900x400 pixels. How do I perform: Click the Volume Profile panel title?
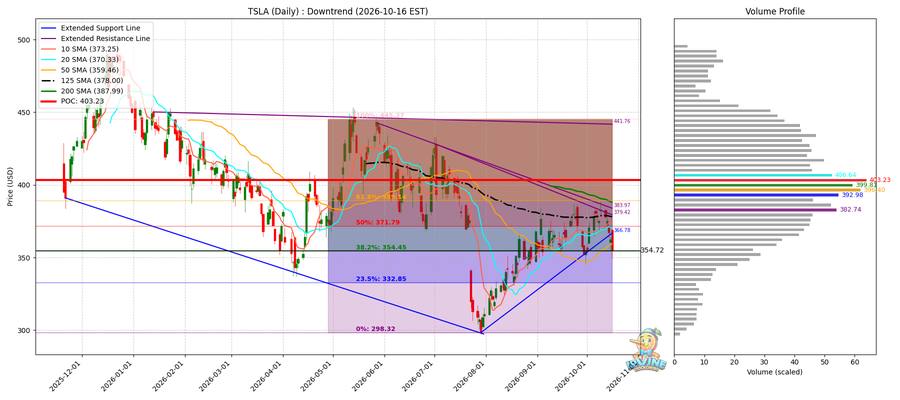tap(775, 11)
